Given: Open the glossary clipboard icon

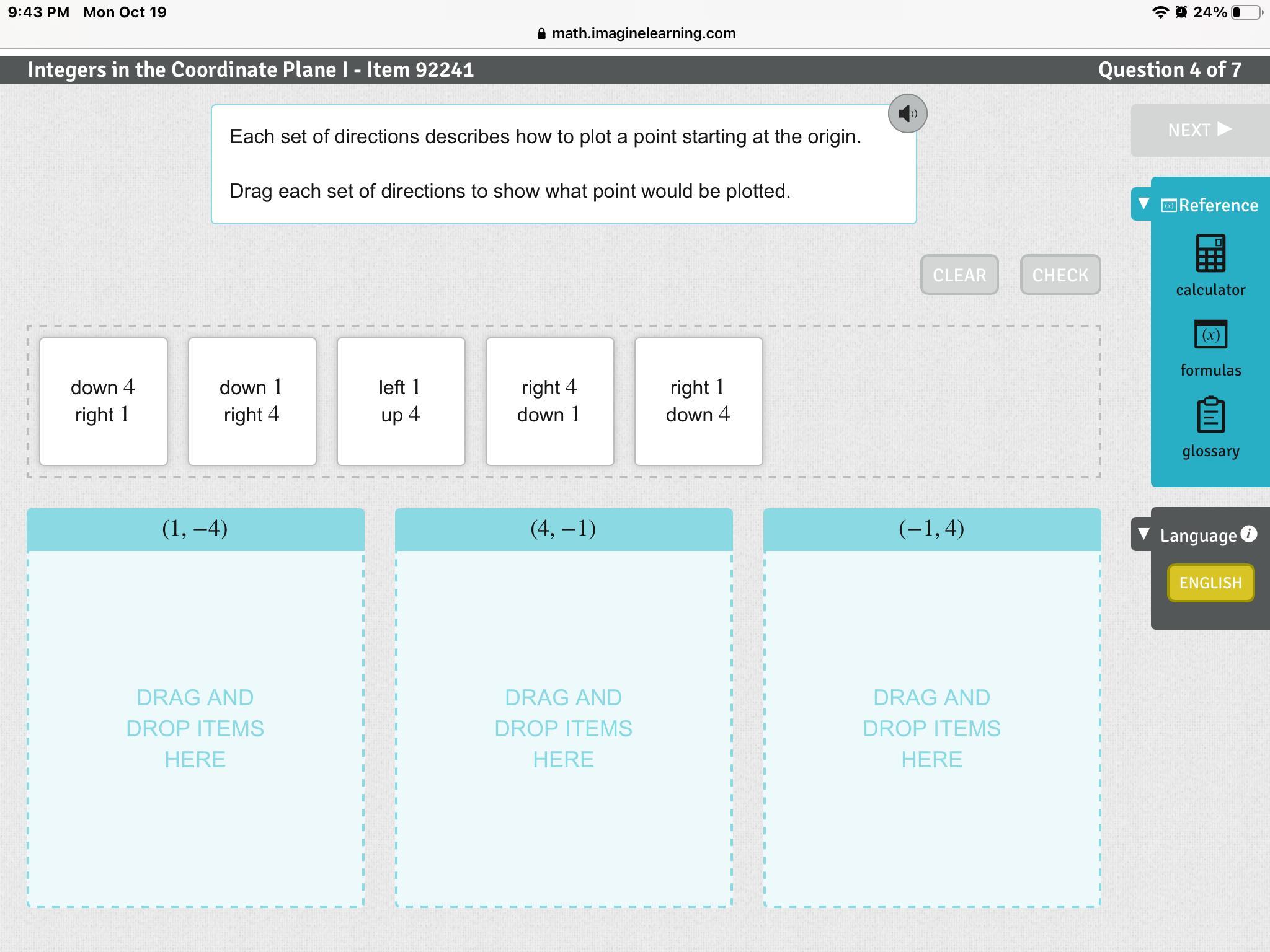Looking at the screenshot, I should point(1210,415).
